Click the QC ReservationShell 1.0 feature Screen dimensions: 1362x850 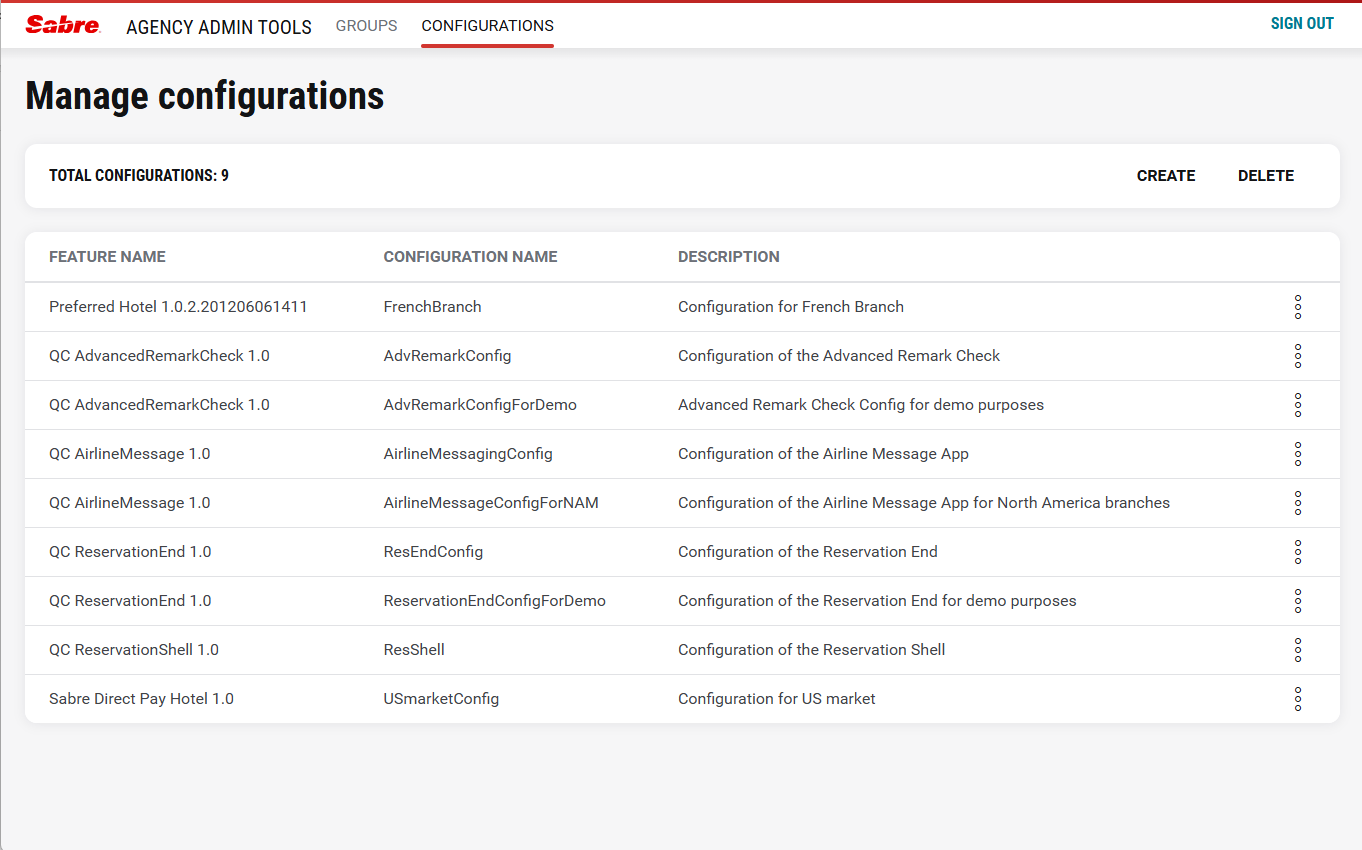(134, 650)
